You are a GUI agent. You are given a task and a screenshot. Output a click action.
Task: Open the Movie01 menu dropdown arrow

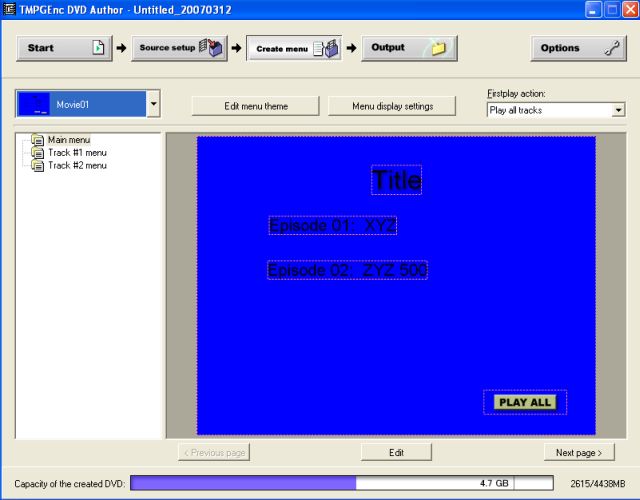click(x=153, y=104)
